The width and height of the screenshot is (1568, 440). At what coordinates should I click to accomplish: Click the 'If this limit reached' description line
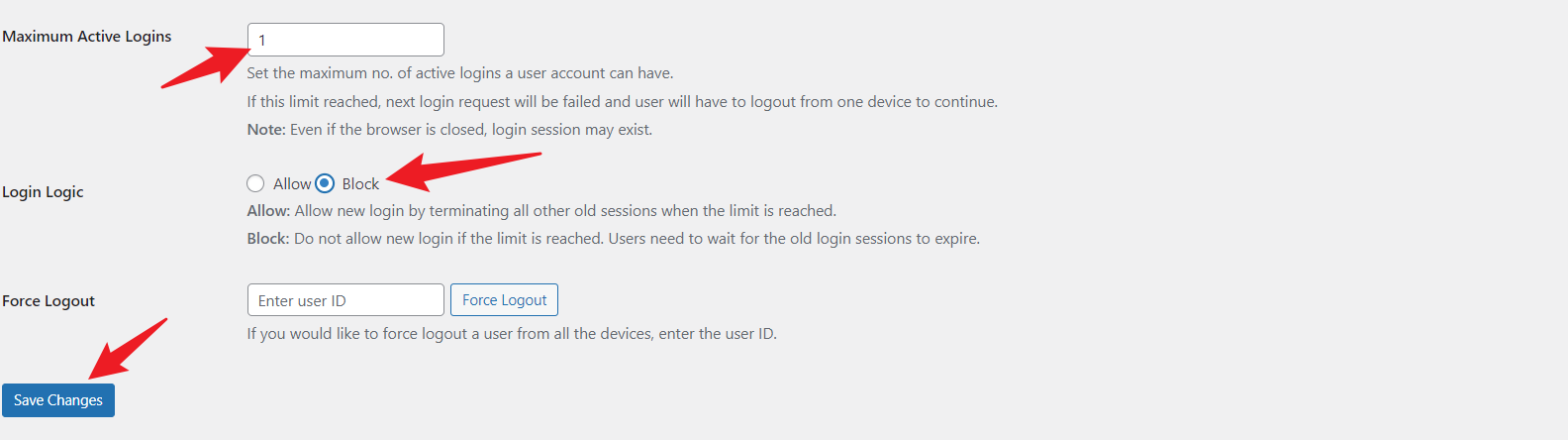[622, 102]
